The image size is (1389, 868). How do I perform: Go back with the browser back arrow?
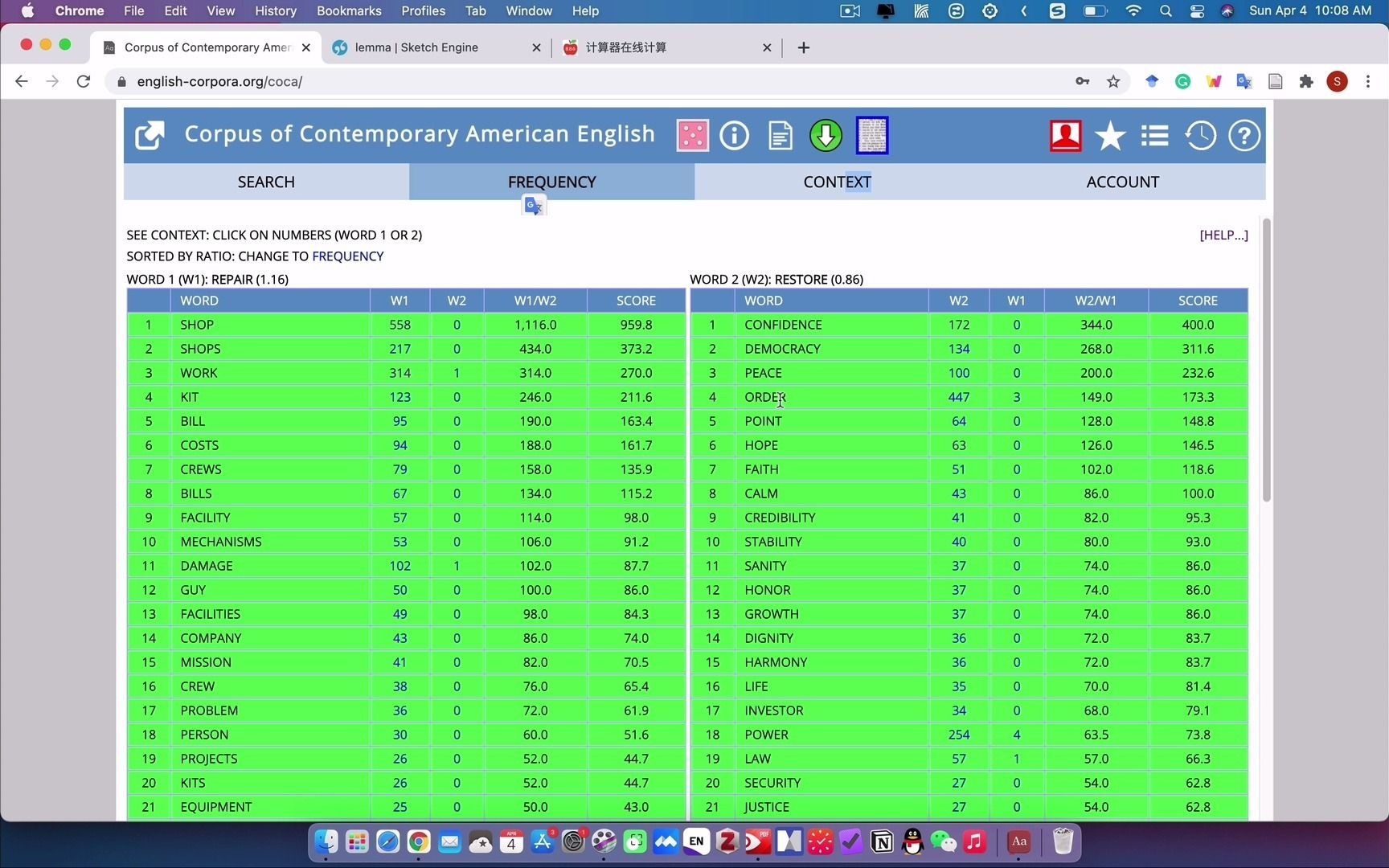pyautogui.click(x=22, y=81)
